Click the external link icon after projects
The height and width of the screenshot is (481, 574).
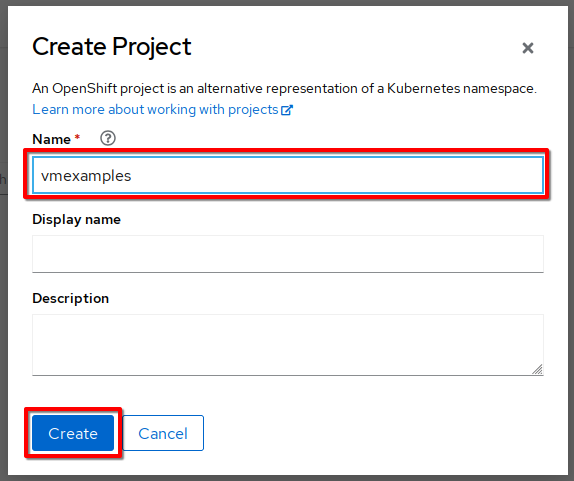tap(287, 110)
